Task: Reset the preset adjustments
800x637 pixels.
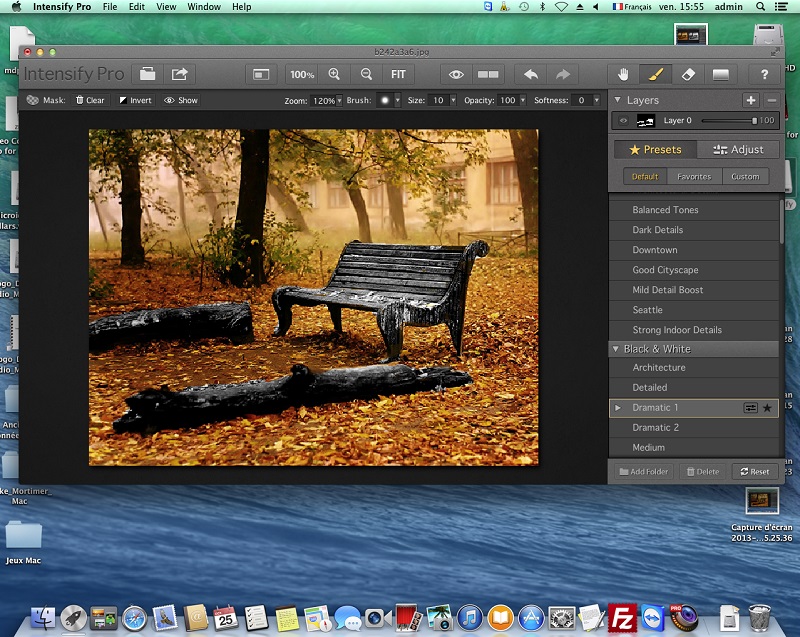Action: pyautogui.click(x=755, y=472)
